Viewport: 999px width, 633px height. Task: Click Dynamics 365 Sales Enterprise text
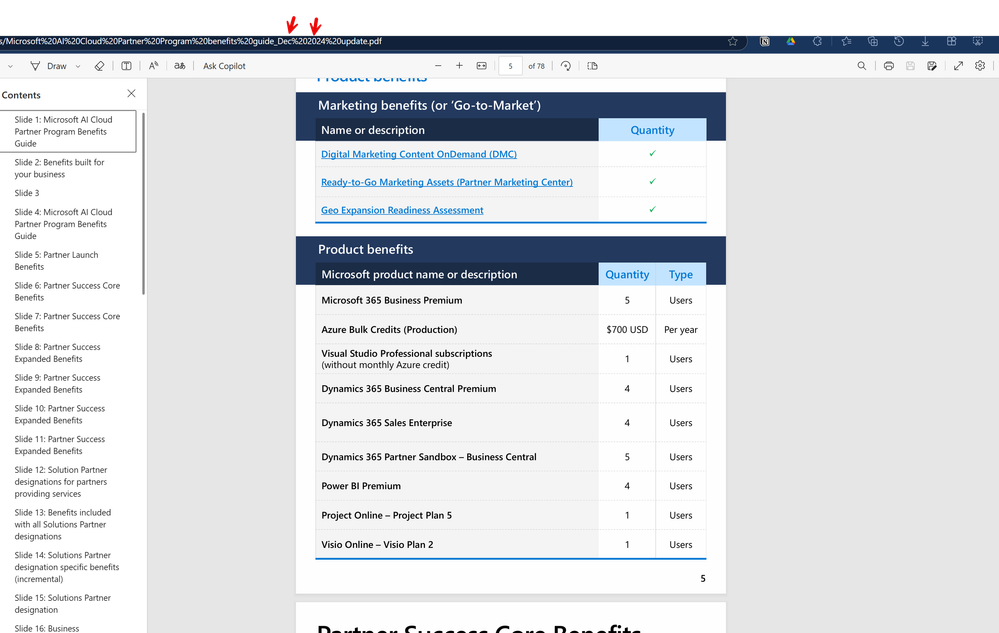pos(387,423)
